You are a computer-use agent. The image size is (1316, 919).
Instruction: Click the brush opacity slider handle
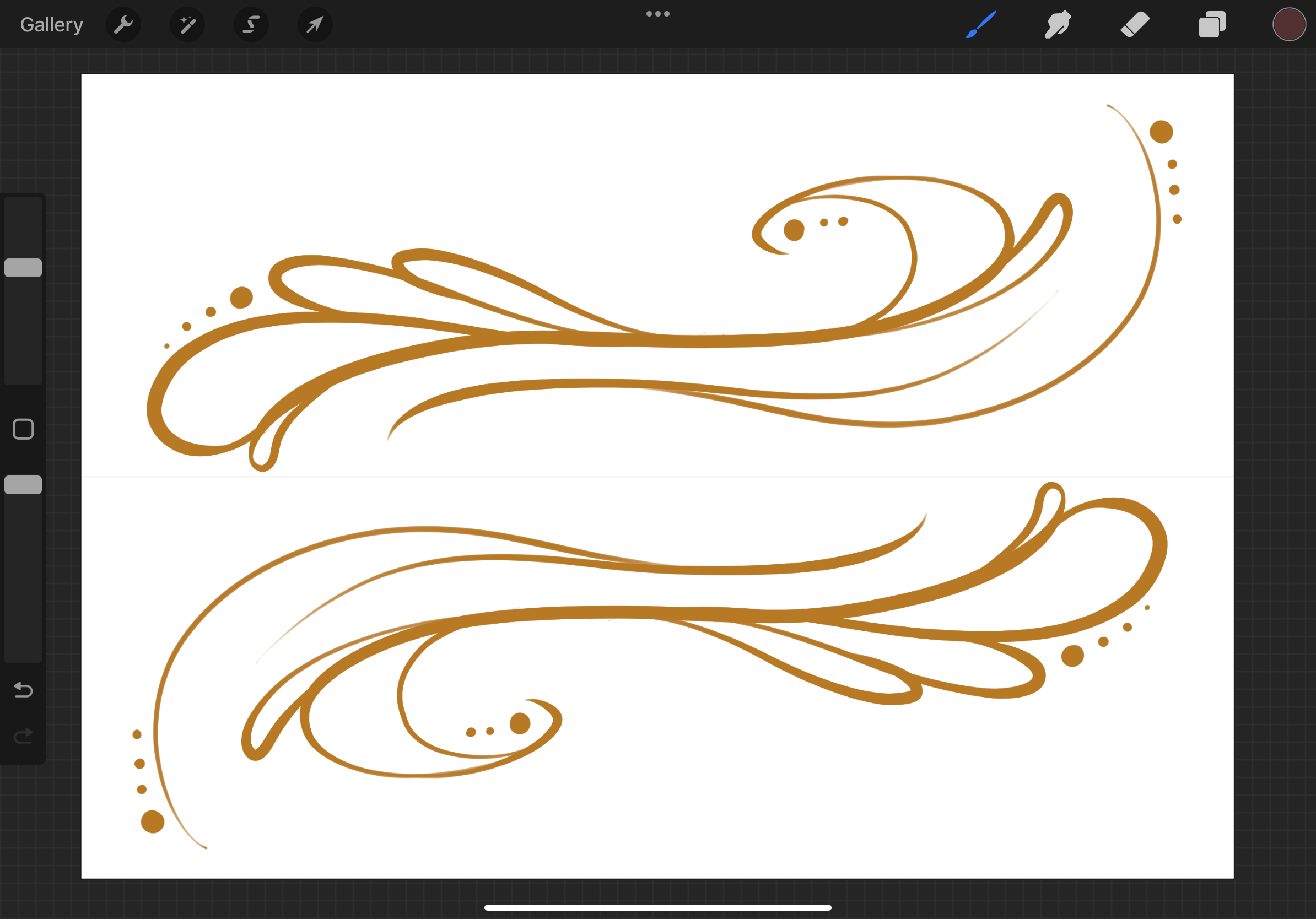point(23,485)
